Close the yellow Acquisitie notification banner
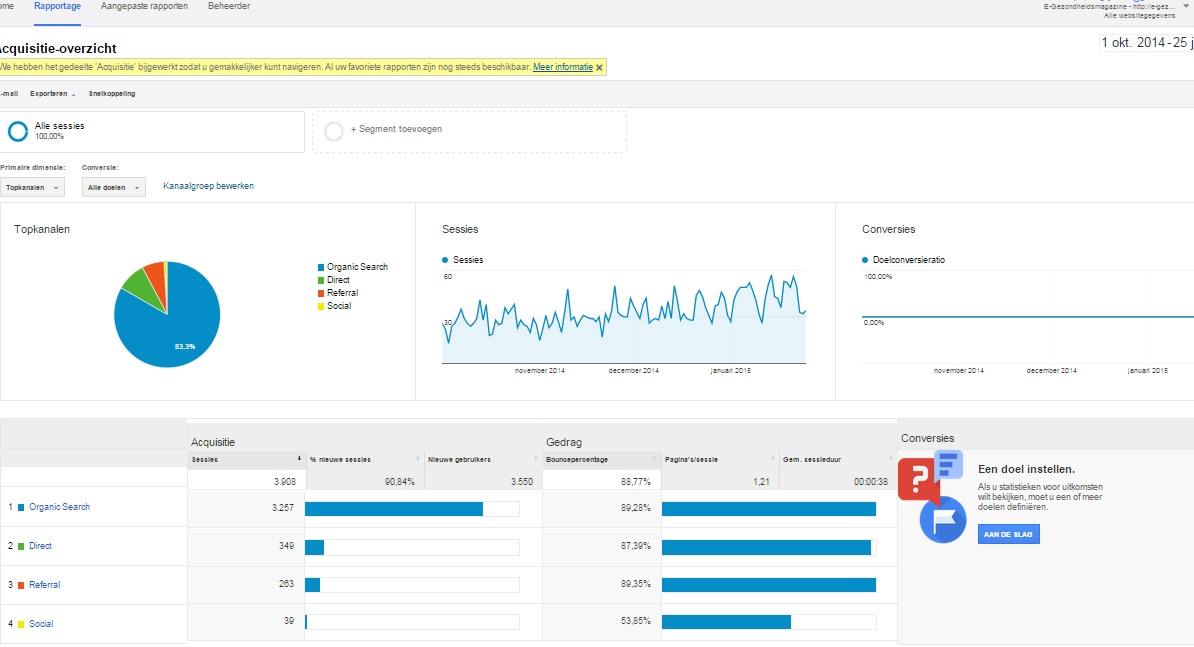This screenshot has height=647, width=1194. click(599, 68)
